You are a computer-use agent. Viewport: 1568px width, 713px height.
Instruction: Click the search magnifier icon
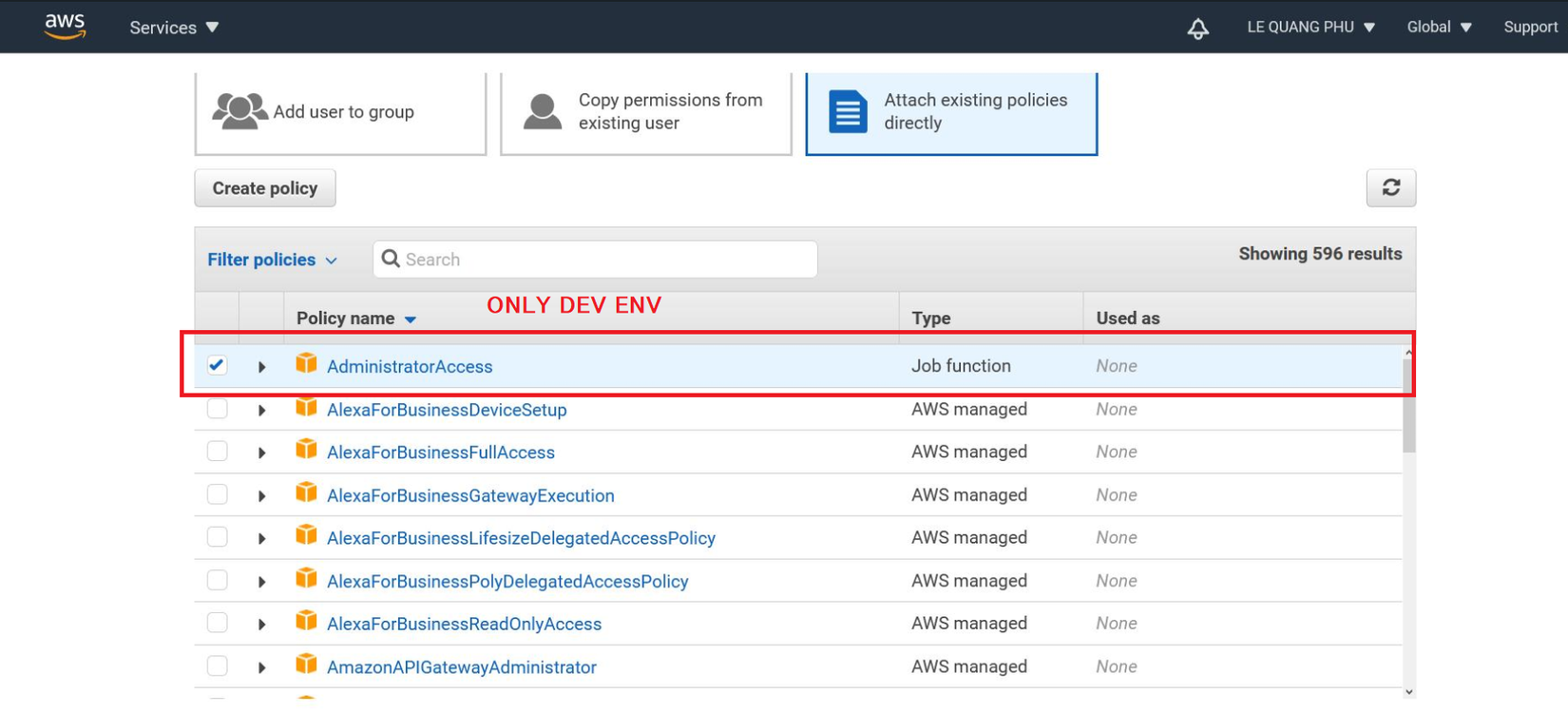tap(391, 259)
